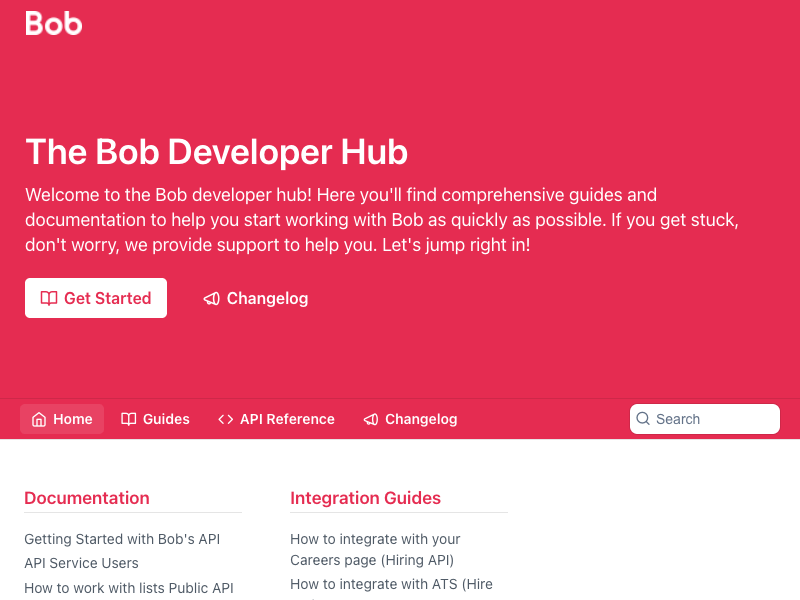Go to the API Reference tab

click(x=276, y=419)
